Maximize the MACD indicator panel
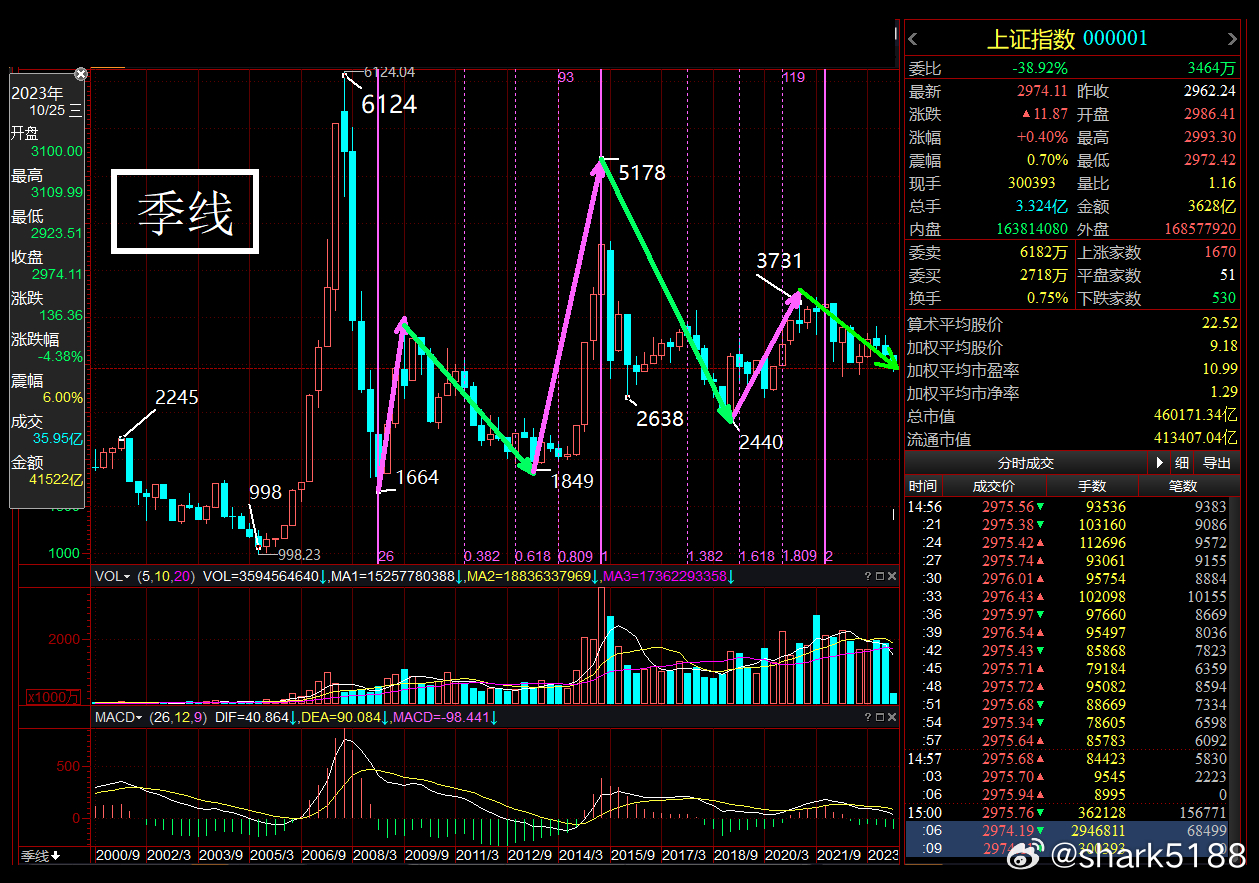The image size is (1259, 883). [880, 718]
